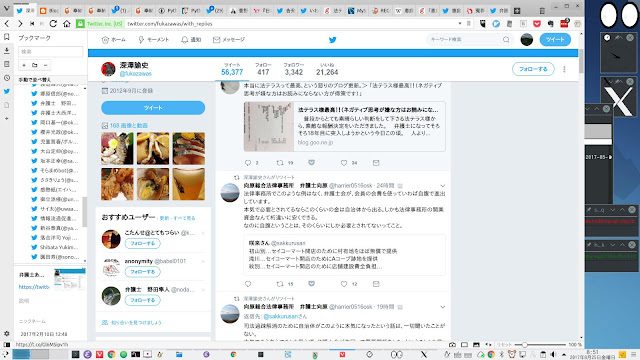Retweet the 向原総合法律事務所 24時間 tweet
640x360 pixels.
click(x=280, y=284)
